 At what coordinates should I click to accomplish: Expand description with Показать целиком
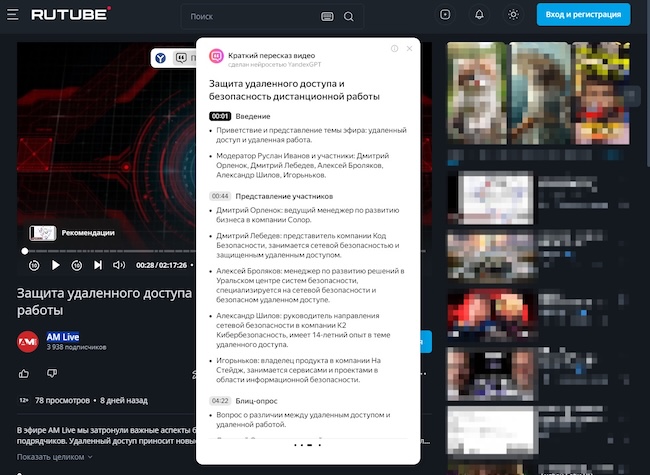(54, 457)
